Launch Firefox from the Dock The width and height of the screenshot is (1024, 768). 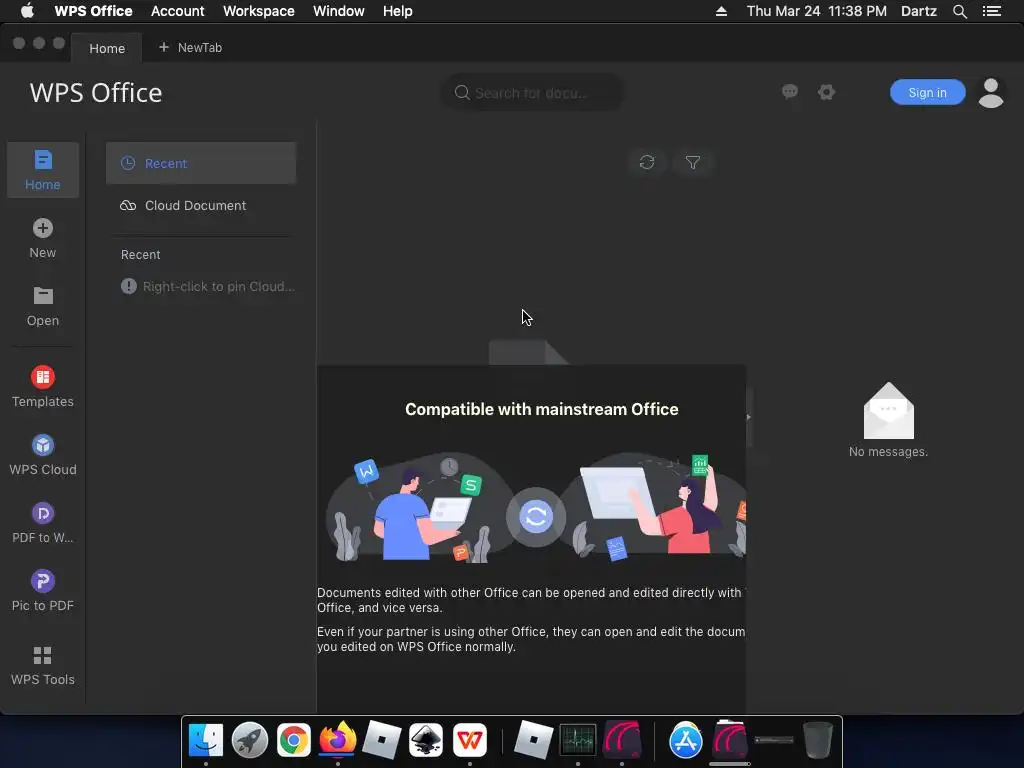click(x=338, y=739)
